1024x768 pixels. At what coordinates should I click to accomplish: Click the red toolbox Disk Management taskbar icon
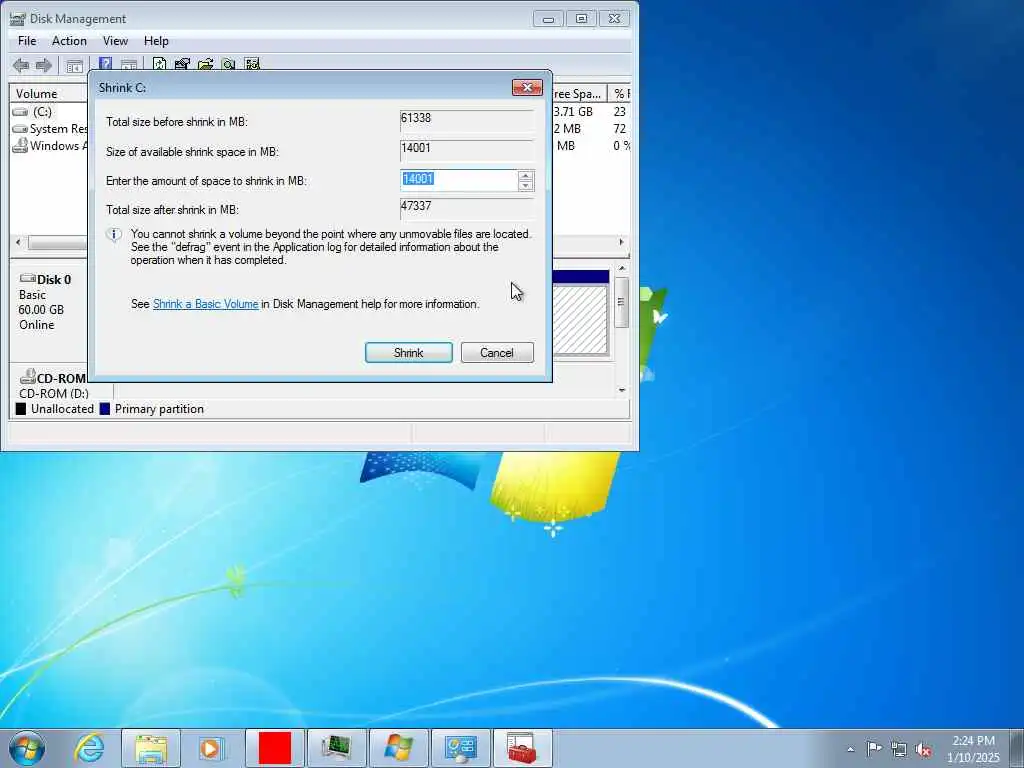coord(522,748)
